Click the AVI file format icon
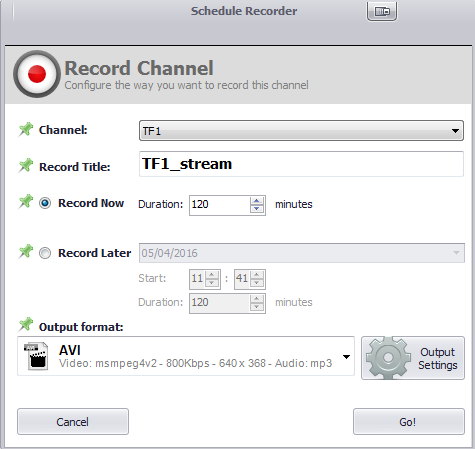Screen dimensions: 475x449 point(36,356)
